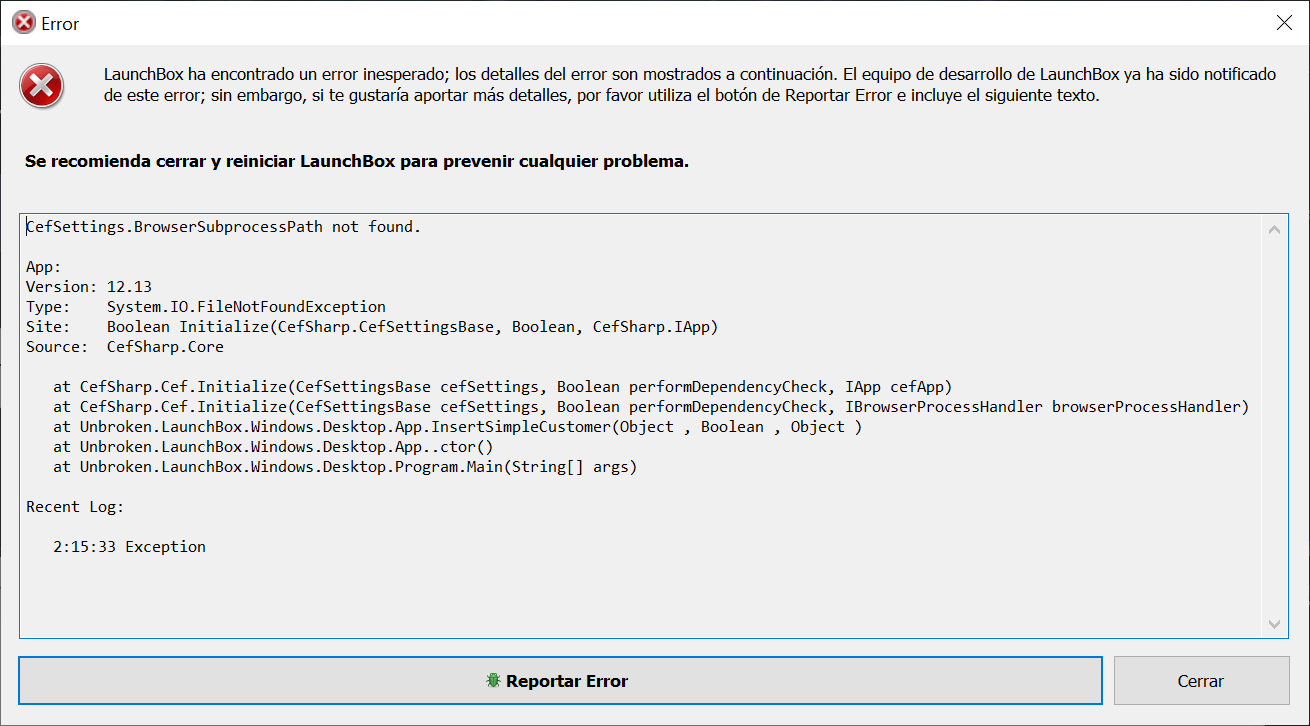Click the "Source: CefSharp.Core" line
Viewport: 1310px width, 726px height.
[x=125, y=347]
